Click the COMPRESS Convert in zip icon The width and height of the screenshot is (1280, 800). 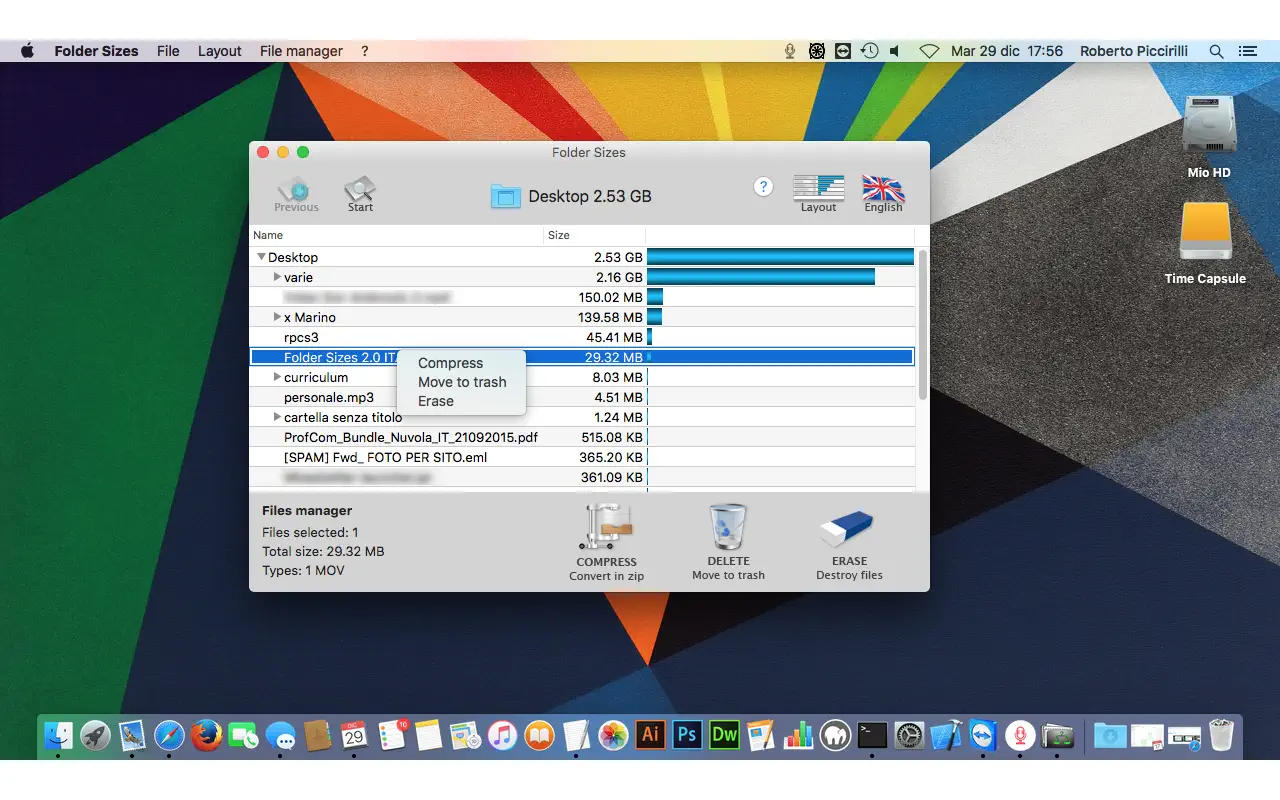(x=606, y=525)
